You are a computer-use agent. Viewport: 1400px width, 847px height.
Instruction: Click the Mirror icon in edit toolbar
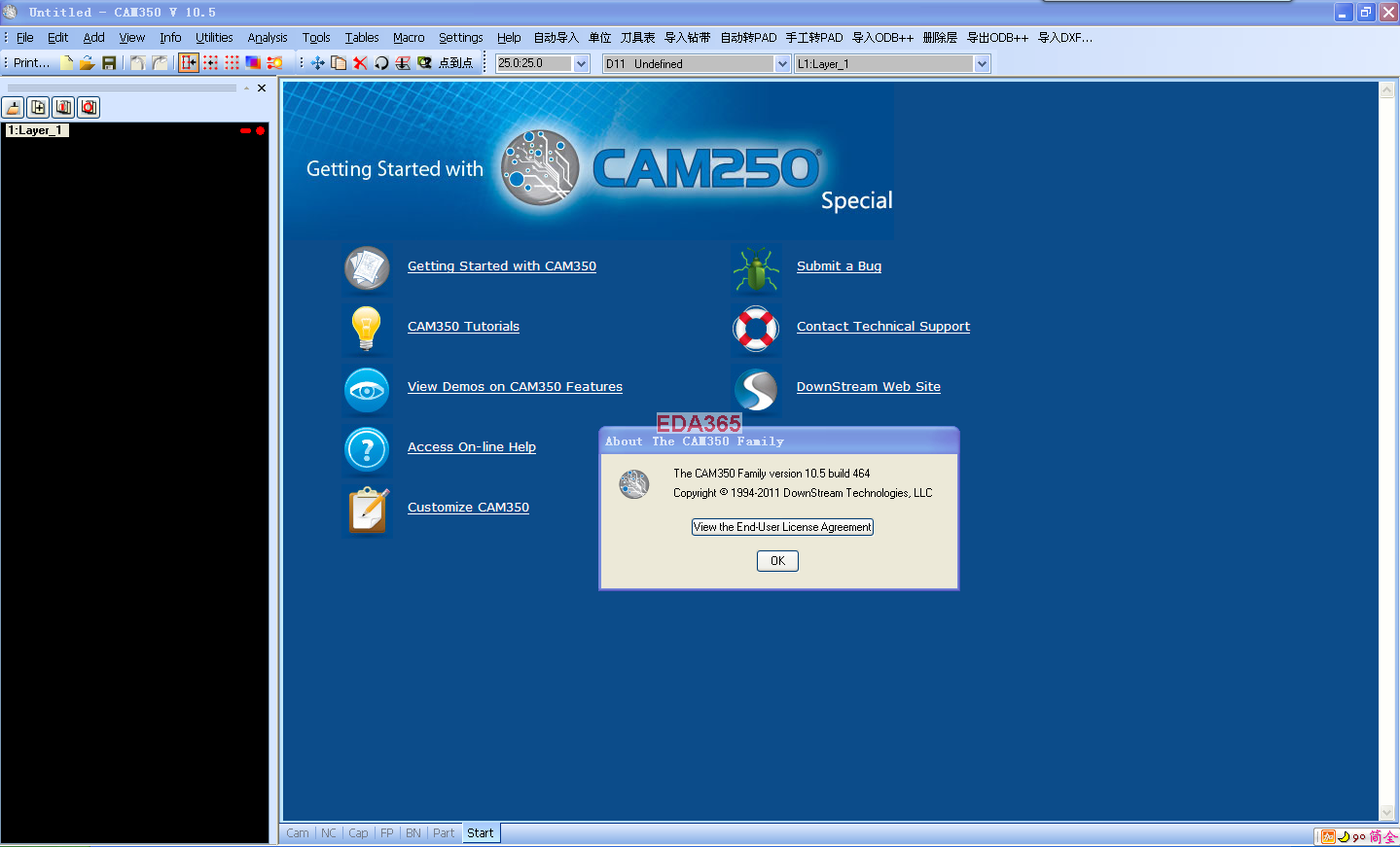[x=403, y=63]
